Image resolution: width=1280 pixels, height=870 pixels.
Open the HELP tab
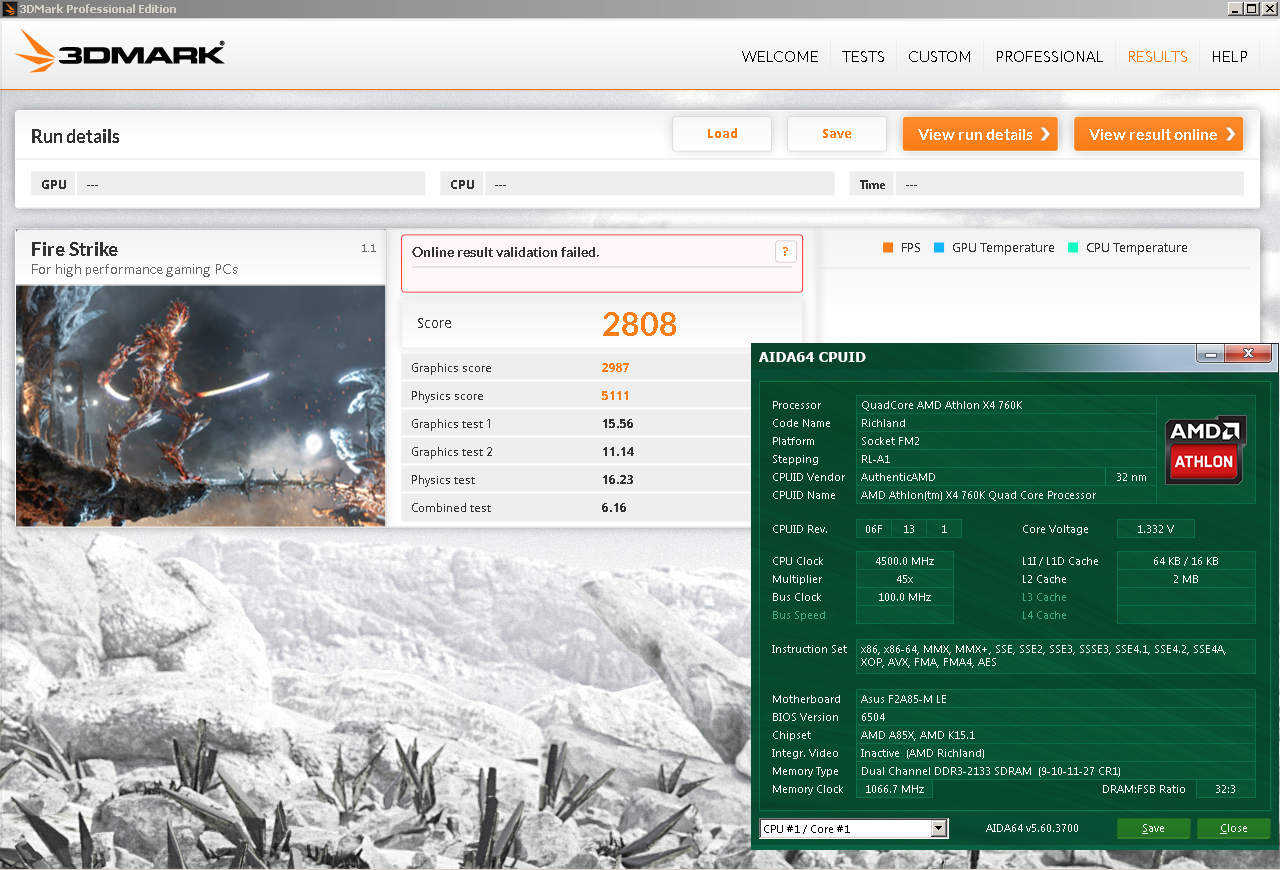pos(1229,57)
